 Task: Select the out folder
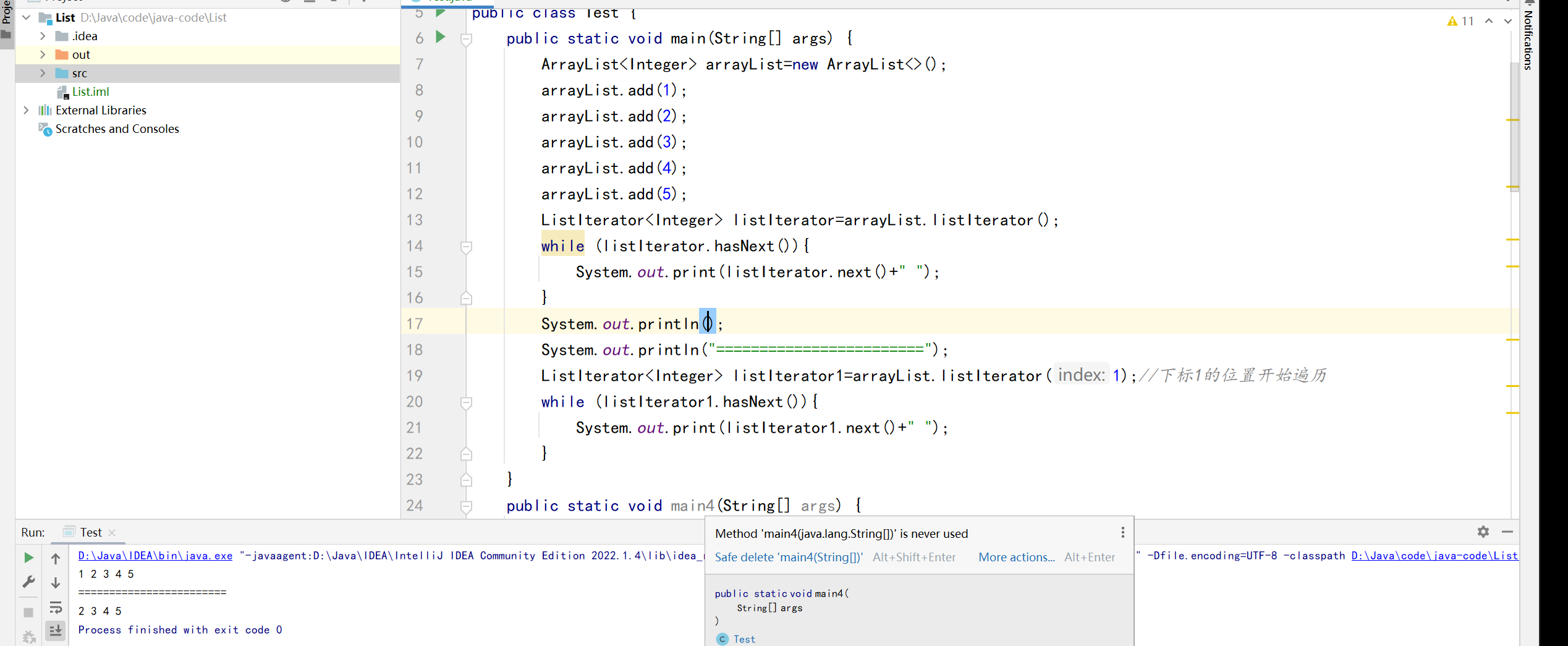[208, 54]
